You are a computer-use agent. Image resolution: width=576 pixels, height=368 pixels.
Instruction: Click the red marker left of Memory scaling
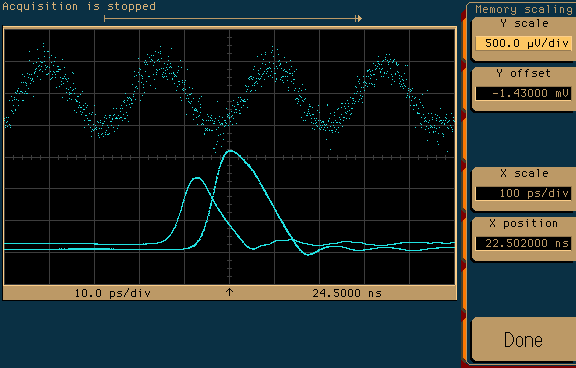click(x=463, y=15)
